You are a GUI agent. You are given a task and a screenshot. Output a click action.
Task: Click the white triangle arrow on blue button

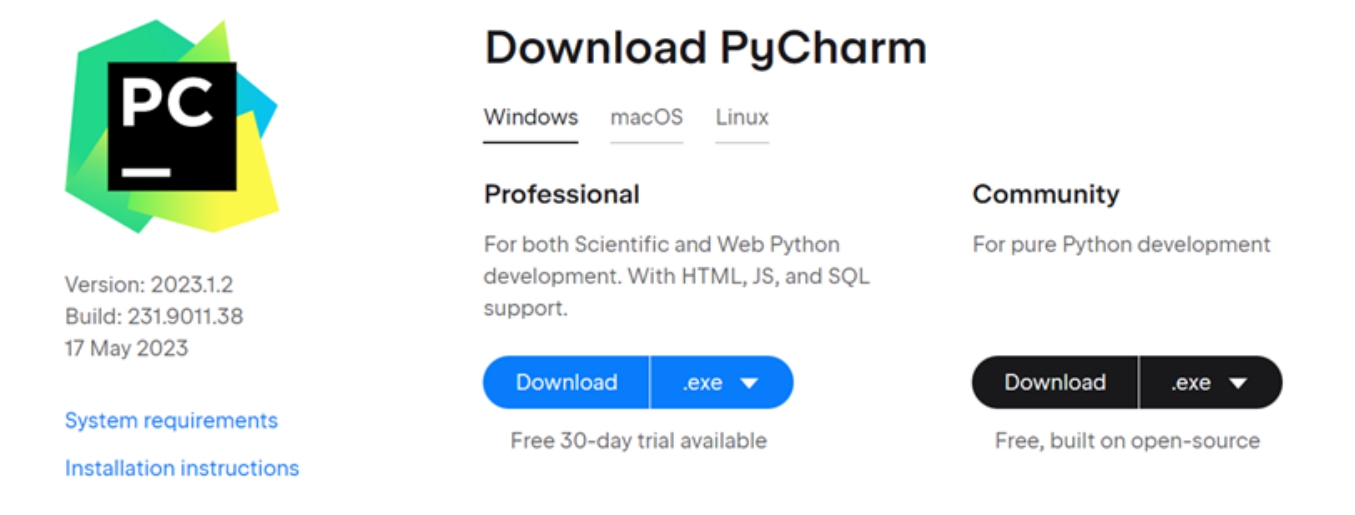click(749, 383)
